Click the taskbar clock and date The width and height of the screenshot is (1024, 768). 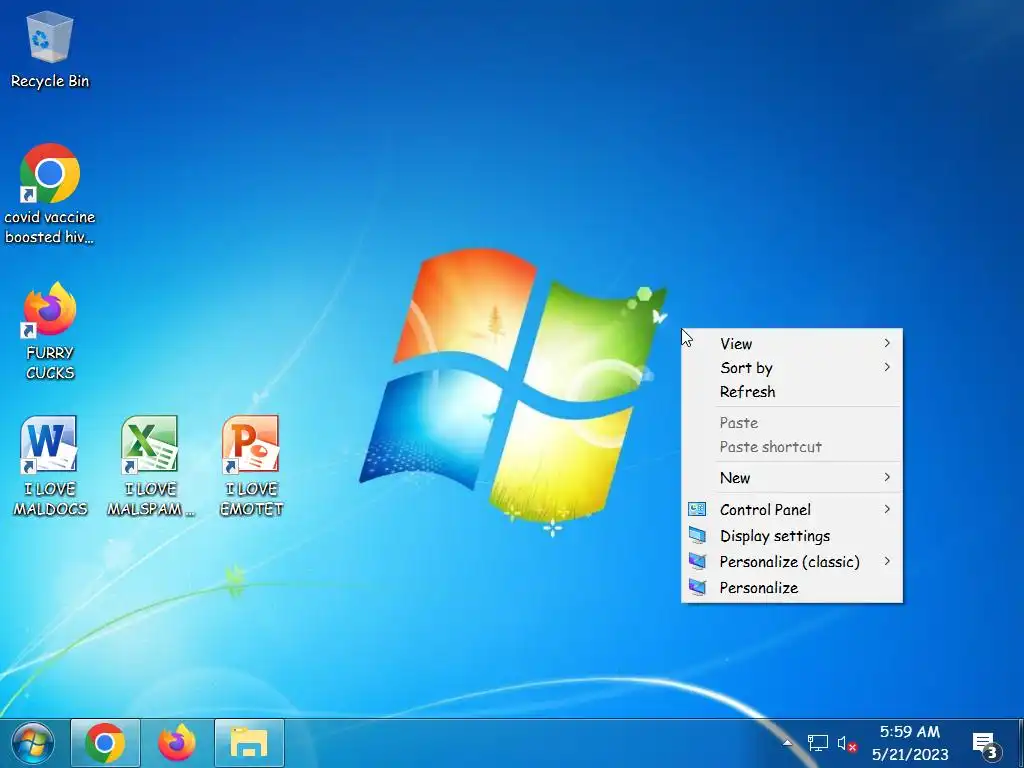[910, 743]
